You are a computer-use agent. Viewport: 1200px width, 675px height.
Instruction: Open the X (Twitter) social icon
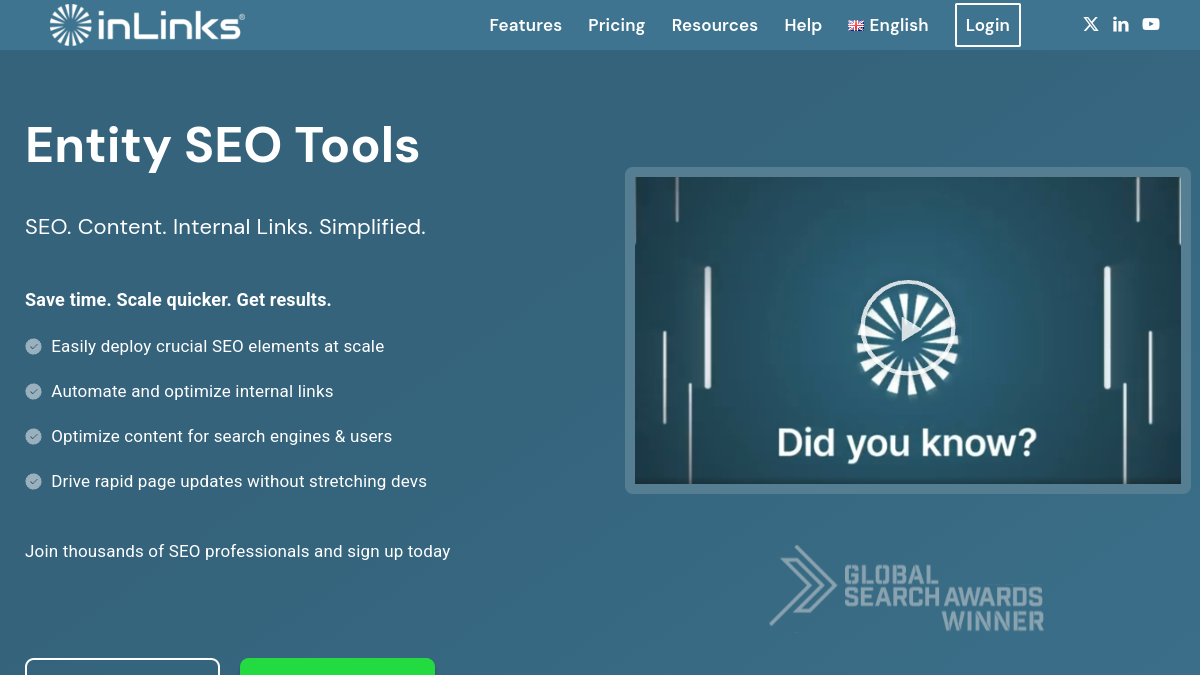point(1091,24)
